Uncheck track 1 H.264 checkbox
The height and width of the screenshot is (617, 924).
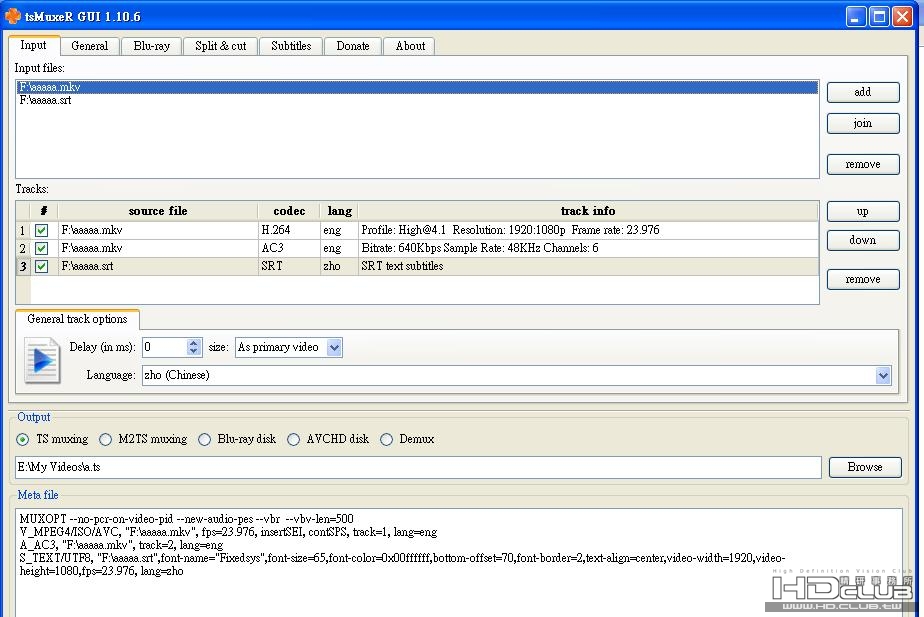[41, 230]
